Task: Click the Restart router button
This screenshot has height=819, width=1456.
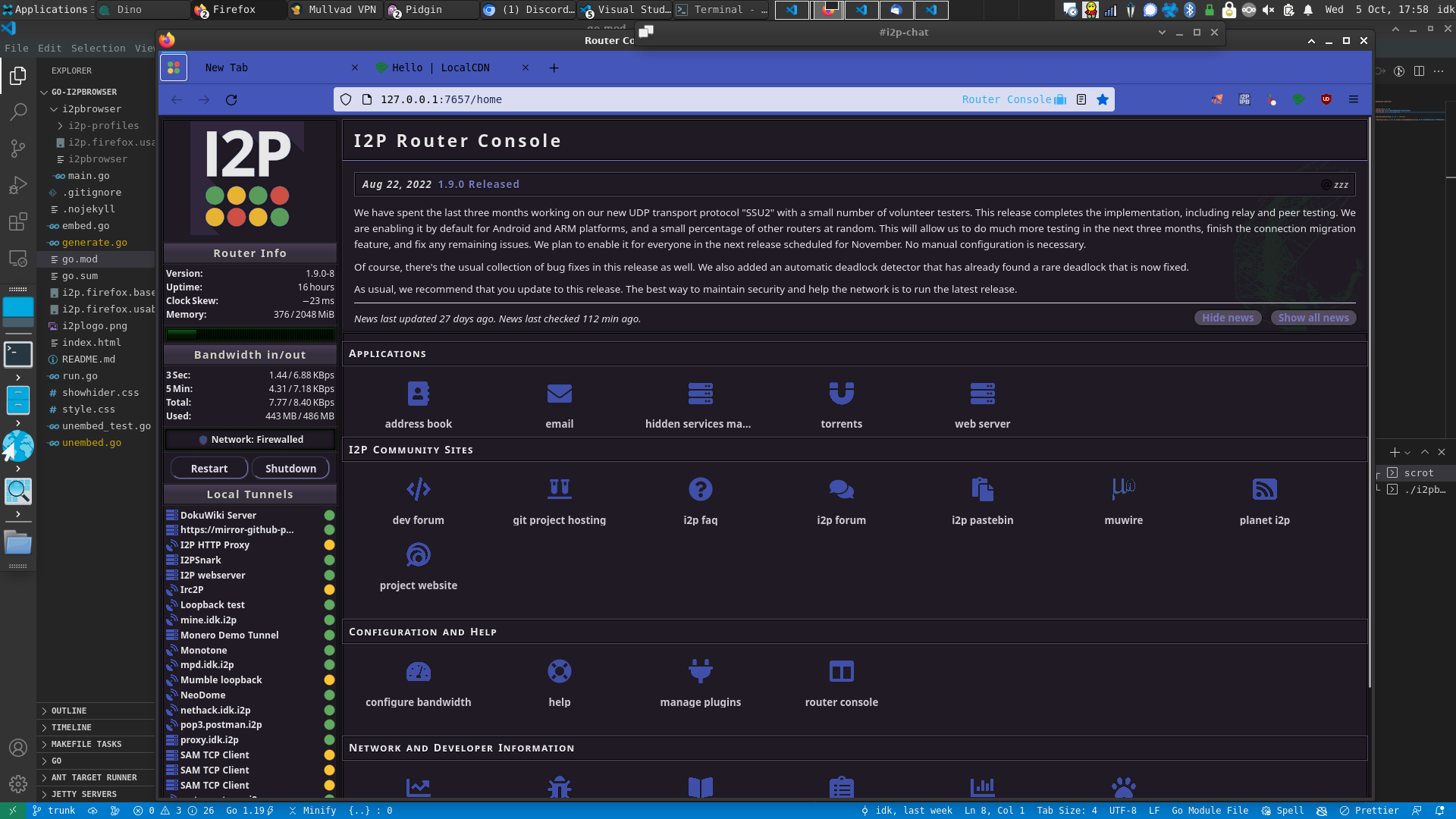Action: [209, 469]
